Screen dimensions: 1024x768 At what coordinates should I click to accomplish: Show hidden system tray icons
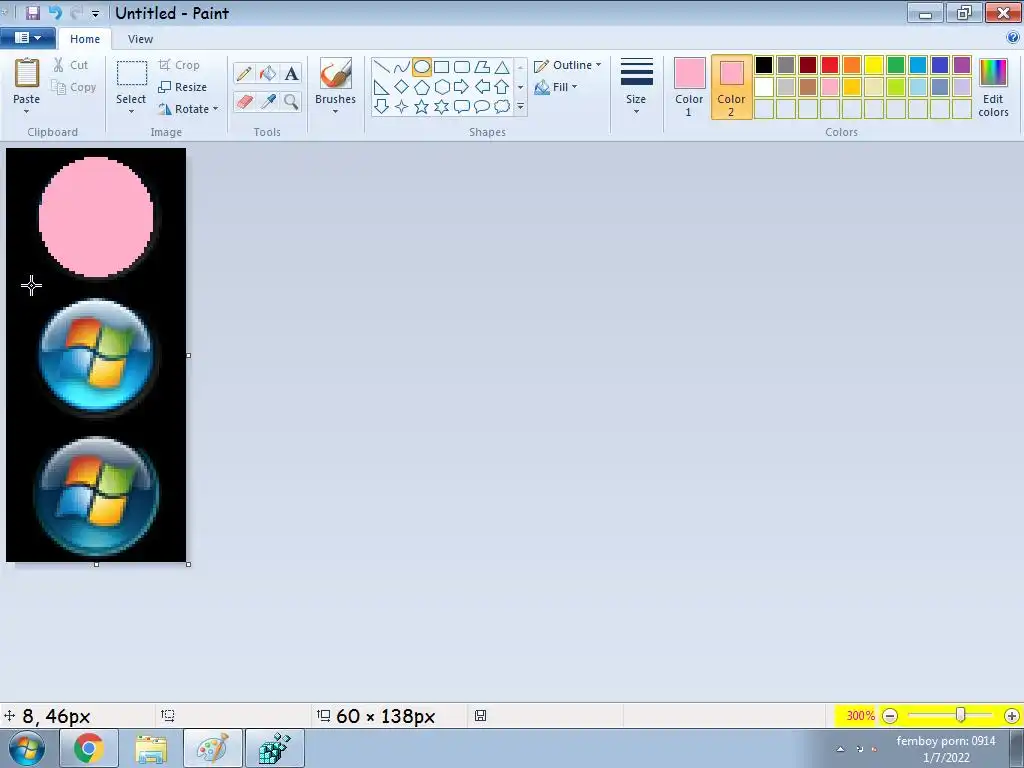click(x=840, y=749)
